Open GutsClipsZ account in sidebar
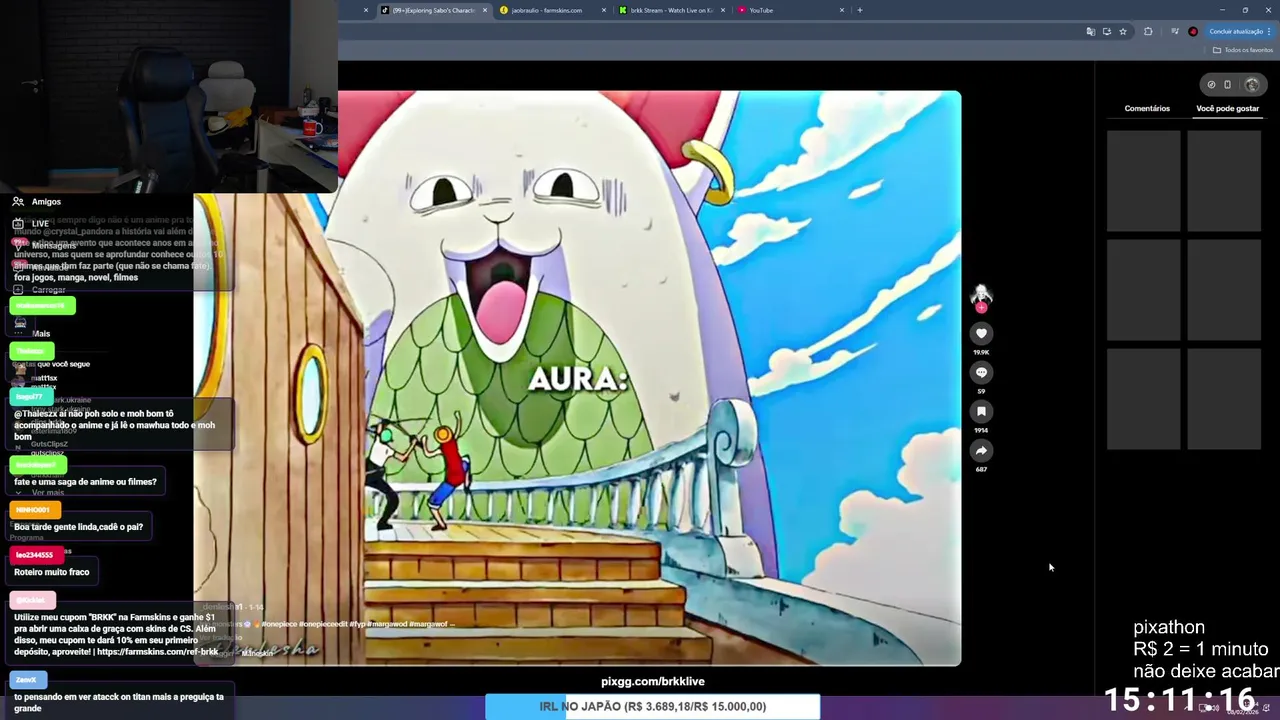 (x=49, y=443)
